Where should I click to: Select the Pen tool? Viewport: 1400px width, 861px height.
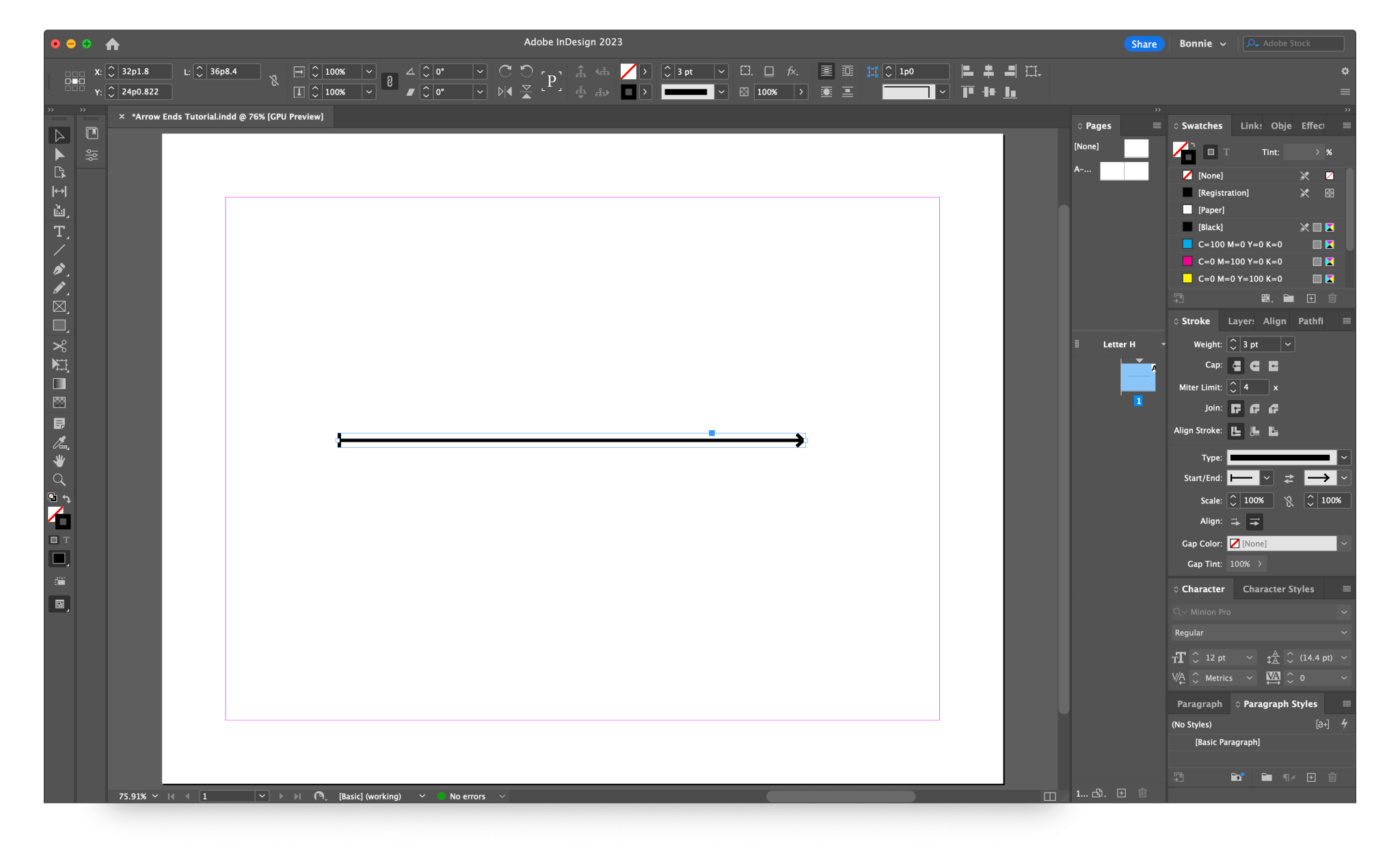(x=59, y=269)
